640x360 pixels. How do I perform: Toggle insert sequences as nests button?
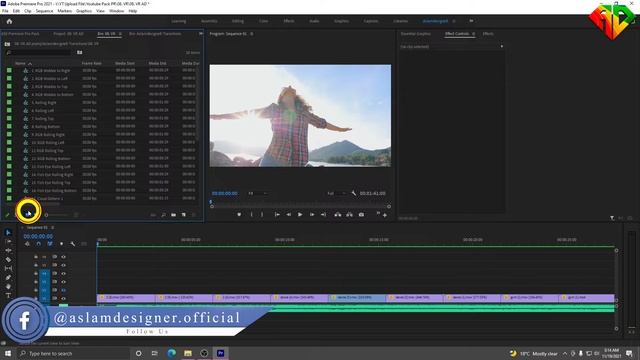(27, 244)
